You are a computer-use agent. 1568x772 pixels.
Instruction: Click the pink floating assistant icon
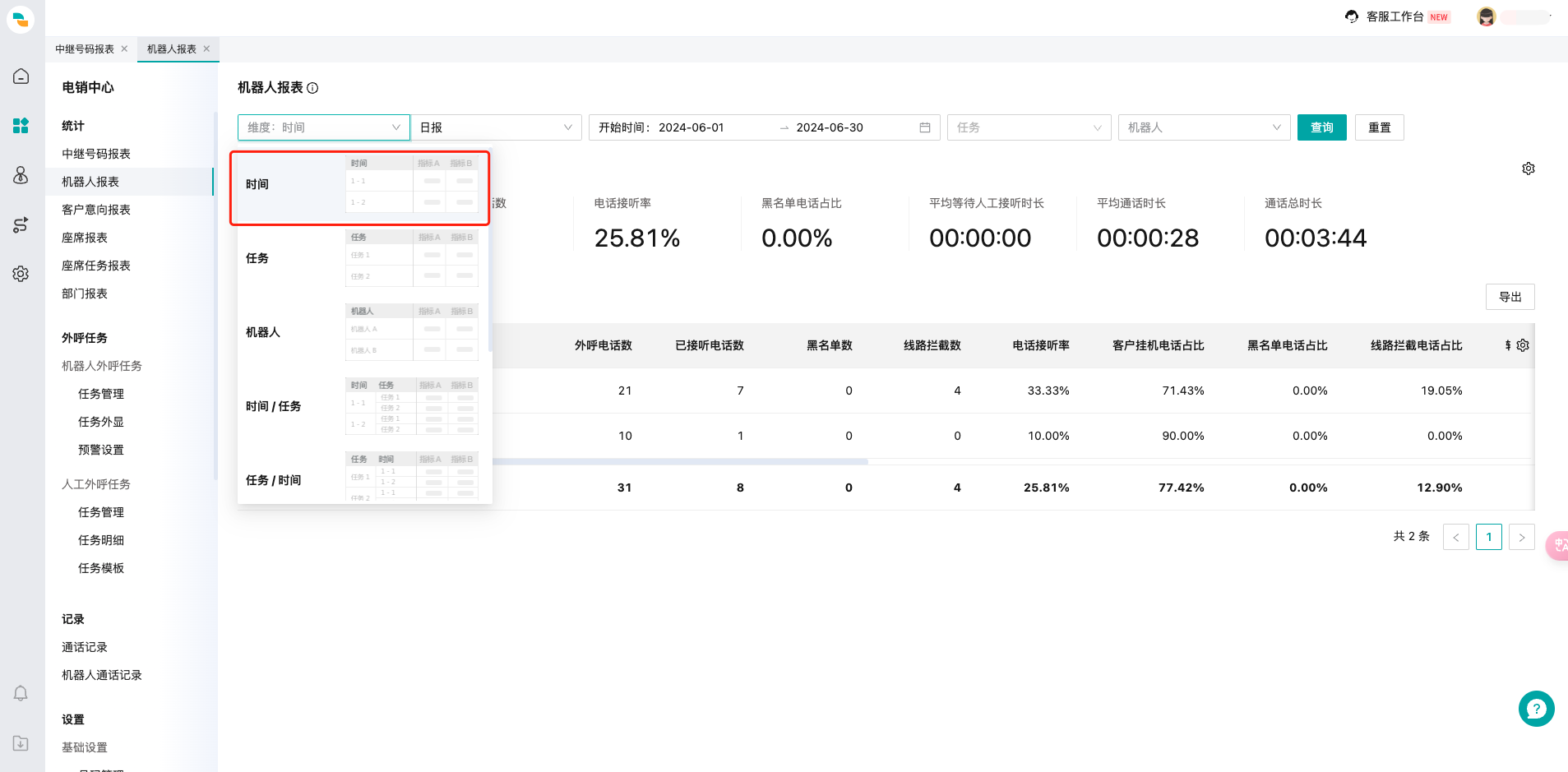[x=1557, y=545]
